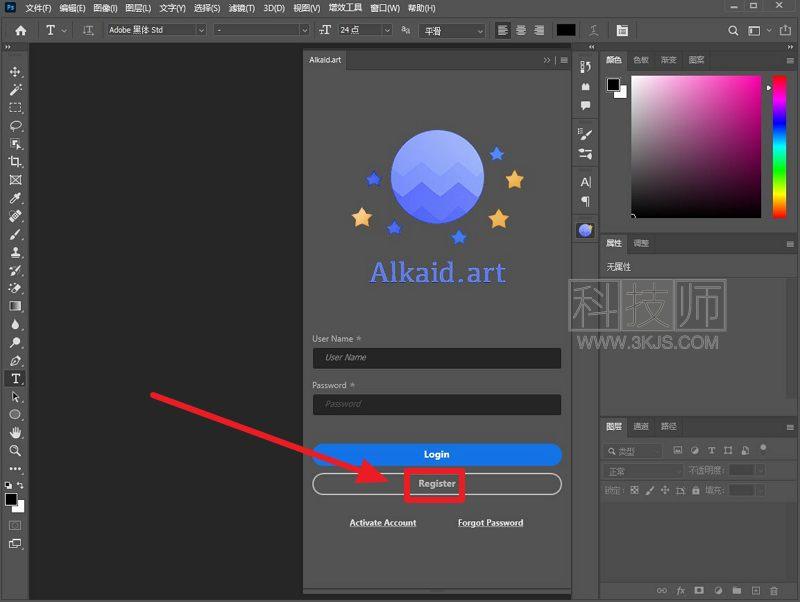Switch to the 色板 tab

641,60
